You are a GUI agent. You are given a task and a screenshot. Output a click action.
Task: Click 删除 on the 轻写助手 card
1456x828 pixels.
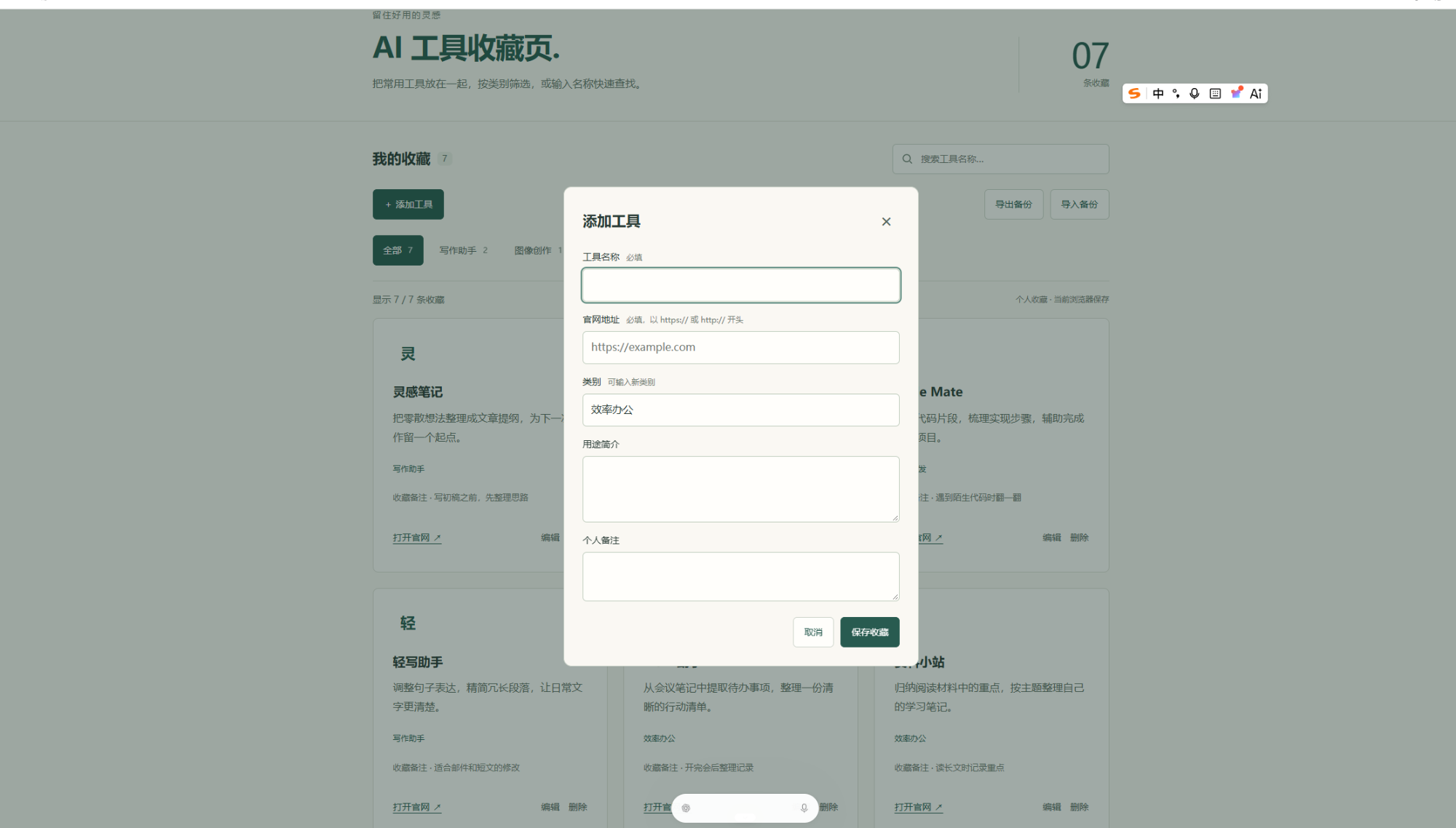[x=578, y=807]
